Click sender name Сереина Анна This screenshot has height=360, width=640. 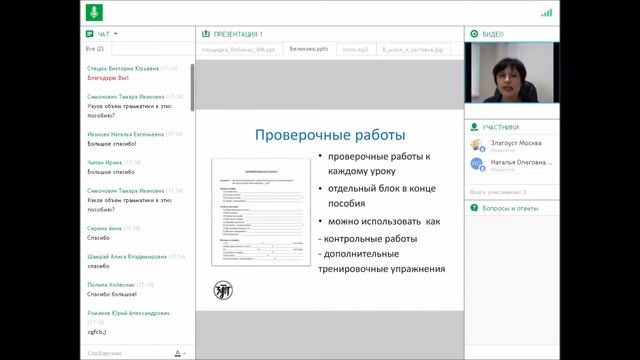104,228
